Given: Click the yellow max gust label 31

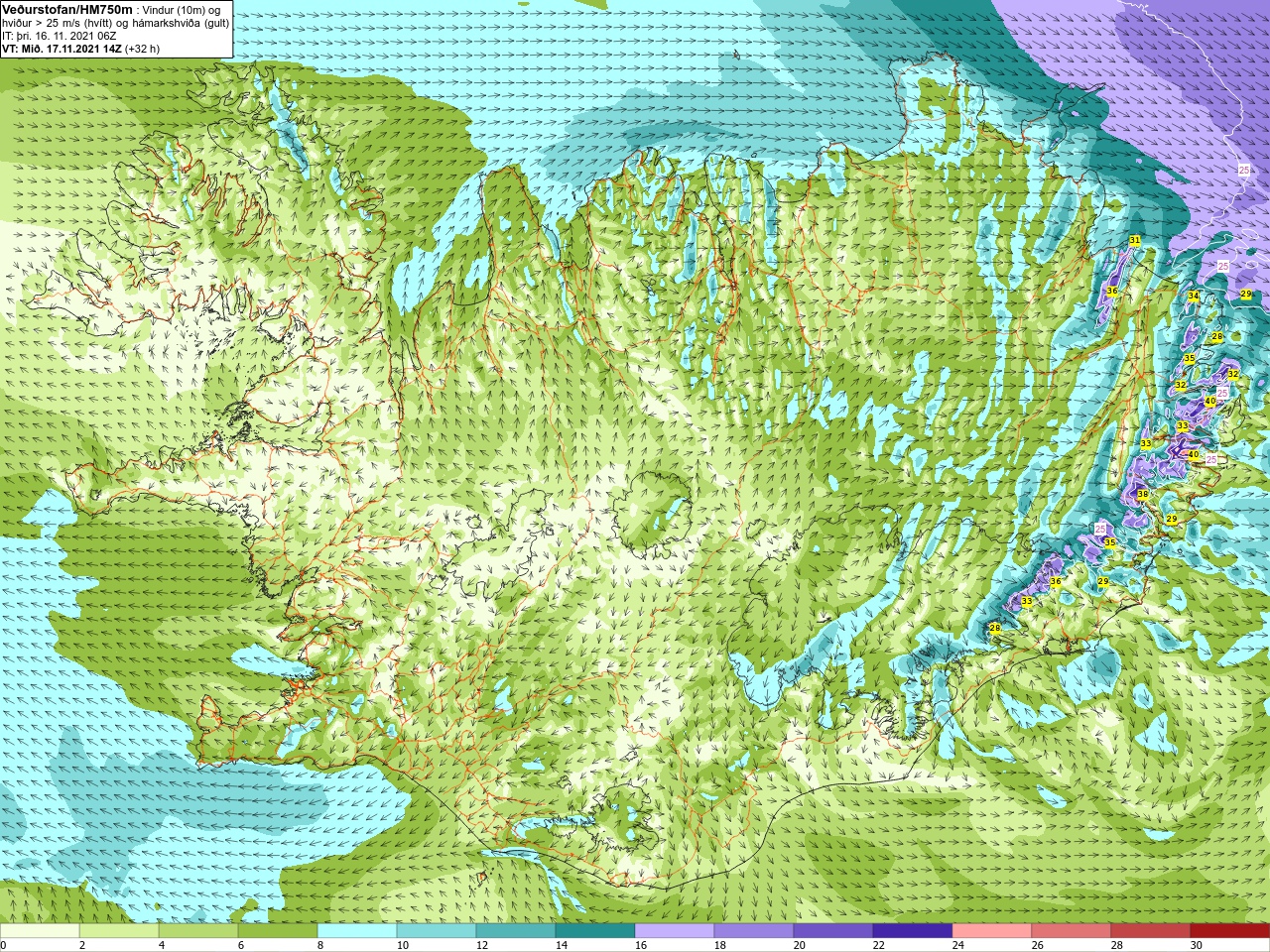Looking at the screenshot, I should click(x=1134, y=241).
